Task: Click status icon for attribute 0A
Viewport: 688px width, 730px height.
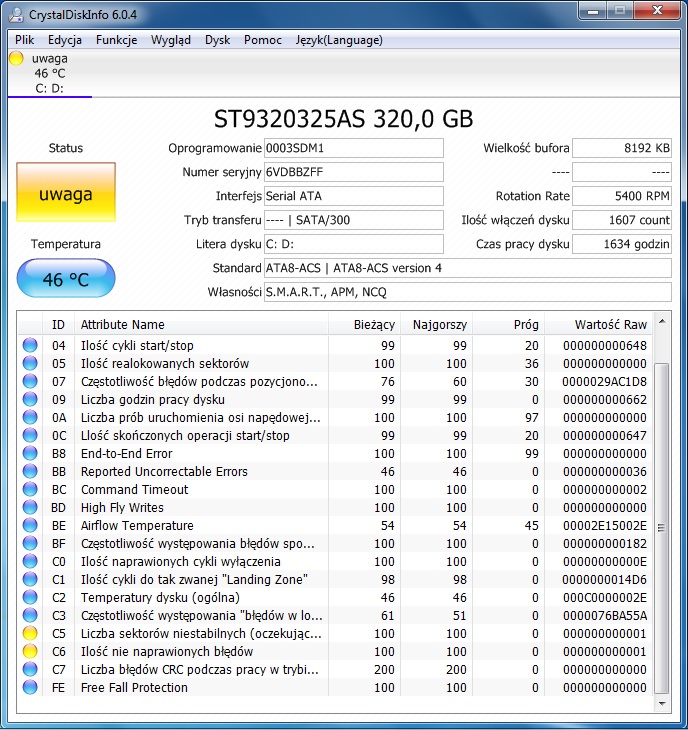Action: click(30, 417)
